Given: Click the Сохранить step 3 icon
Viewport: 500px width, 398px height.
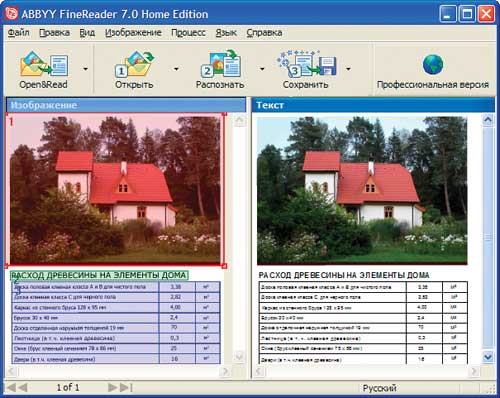Looking at the screenshot, I should pos(306,63).
